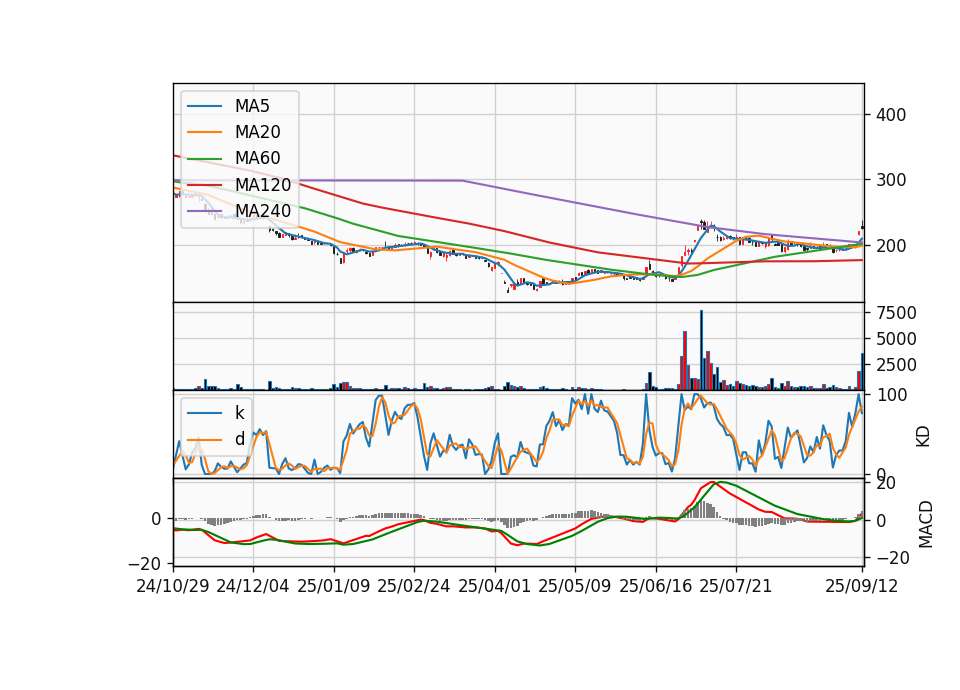Select the MA5 legend label

click(252, 106)
